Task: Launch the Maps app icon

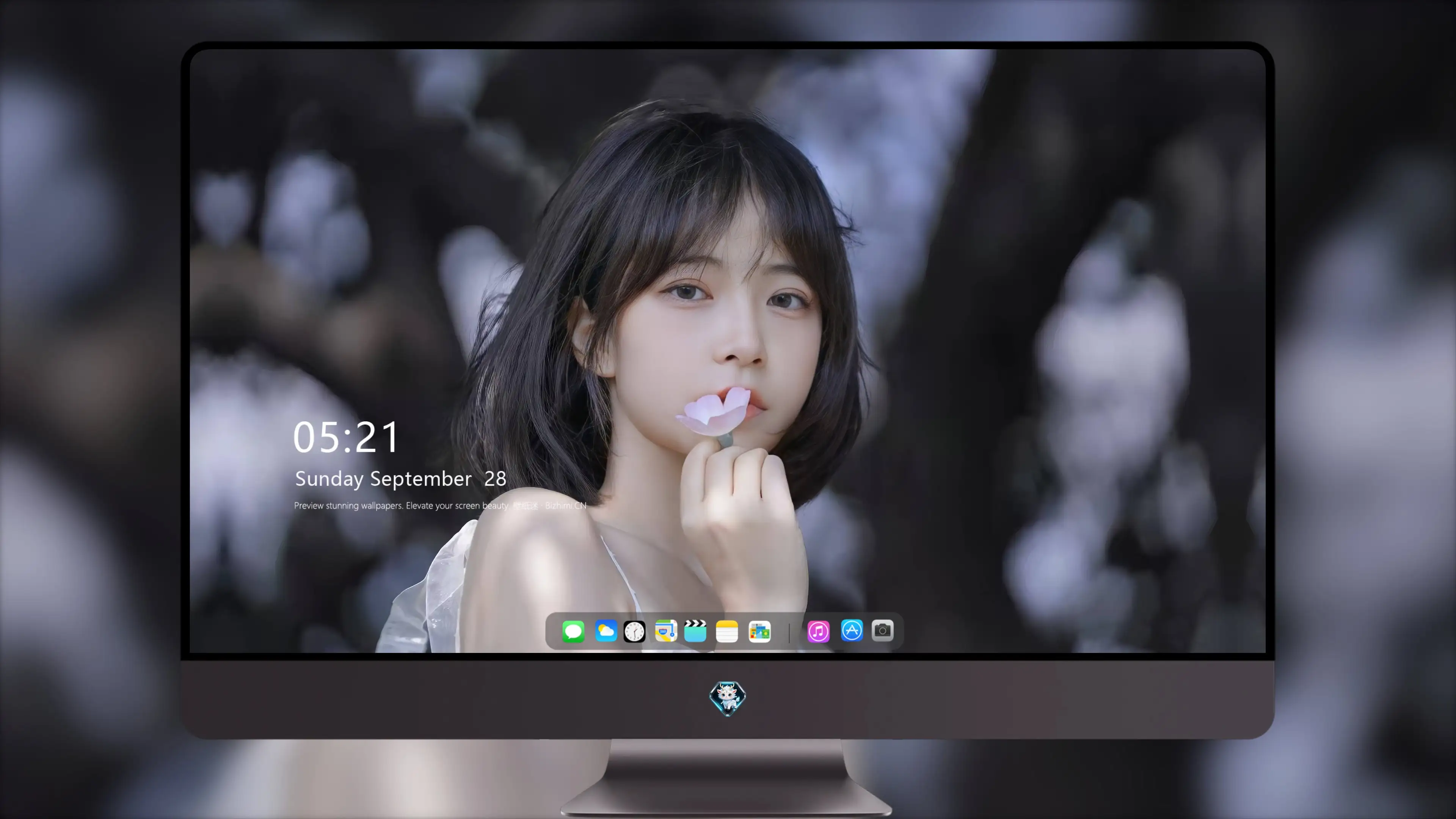Action: click(666, 631)
